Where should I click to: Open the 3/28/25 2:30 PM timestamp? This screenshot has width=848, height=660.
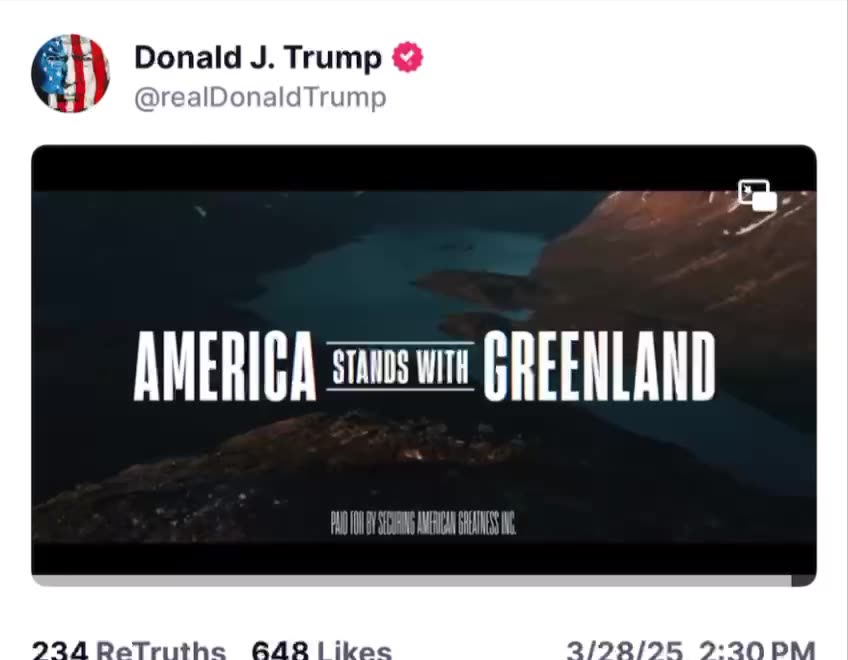coord(691,650)
